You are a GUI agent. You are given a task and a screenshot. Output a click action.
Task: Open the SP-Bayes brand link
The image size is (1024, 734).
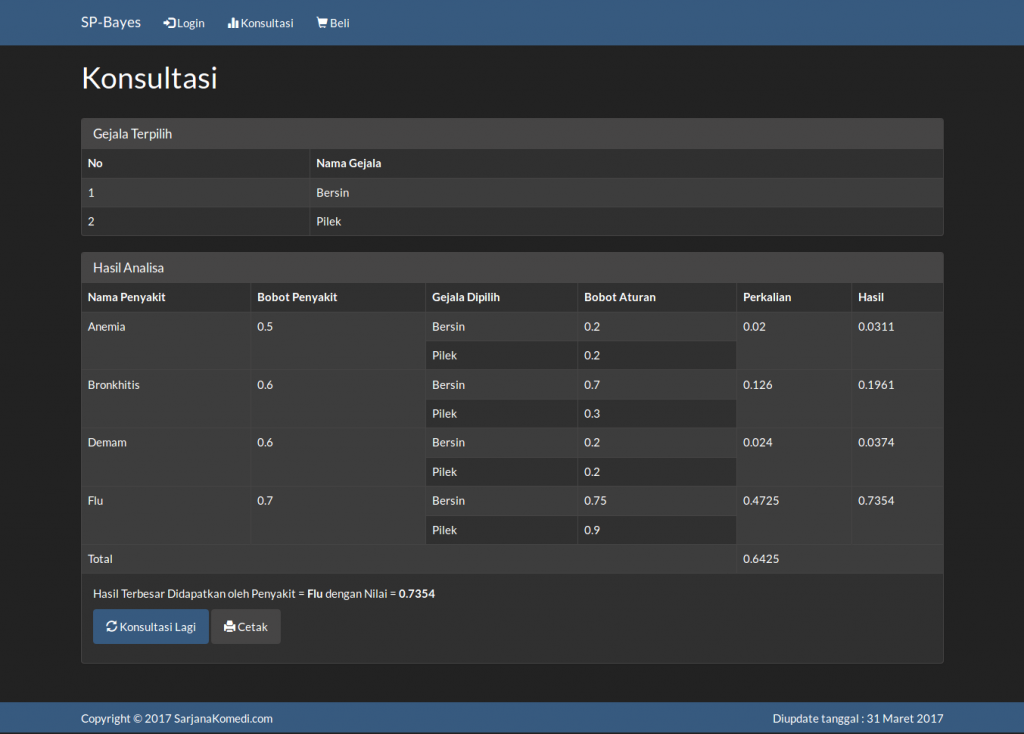click(111, 22)
